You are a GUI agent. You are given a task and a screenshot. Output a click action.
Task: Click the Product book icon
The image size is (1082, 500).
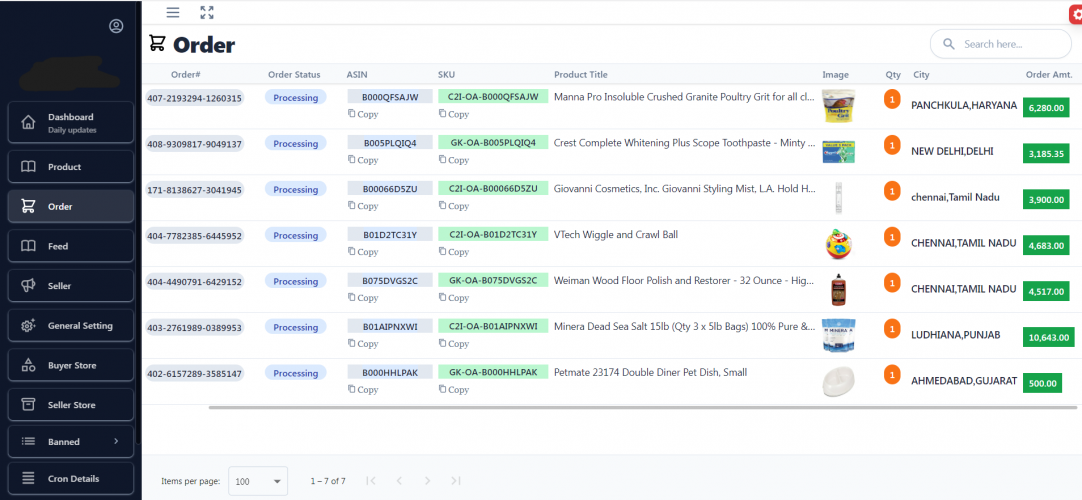28,167
